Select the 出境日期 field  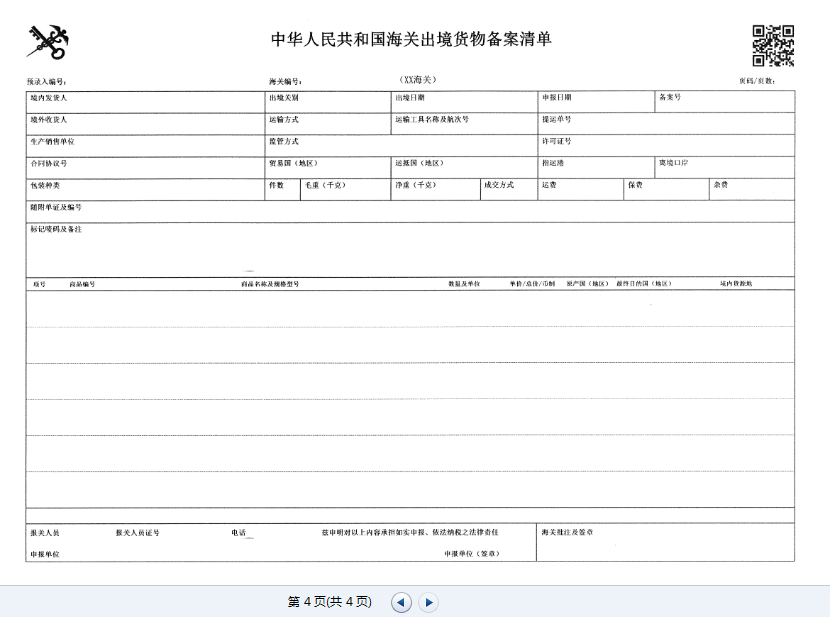[464, 102]
